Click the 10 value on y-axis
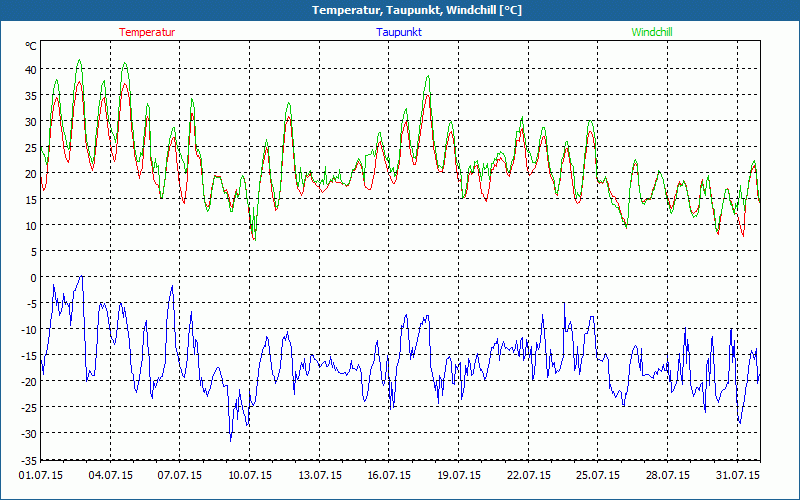800x500 pixels. click(31, 226)
